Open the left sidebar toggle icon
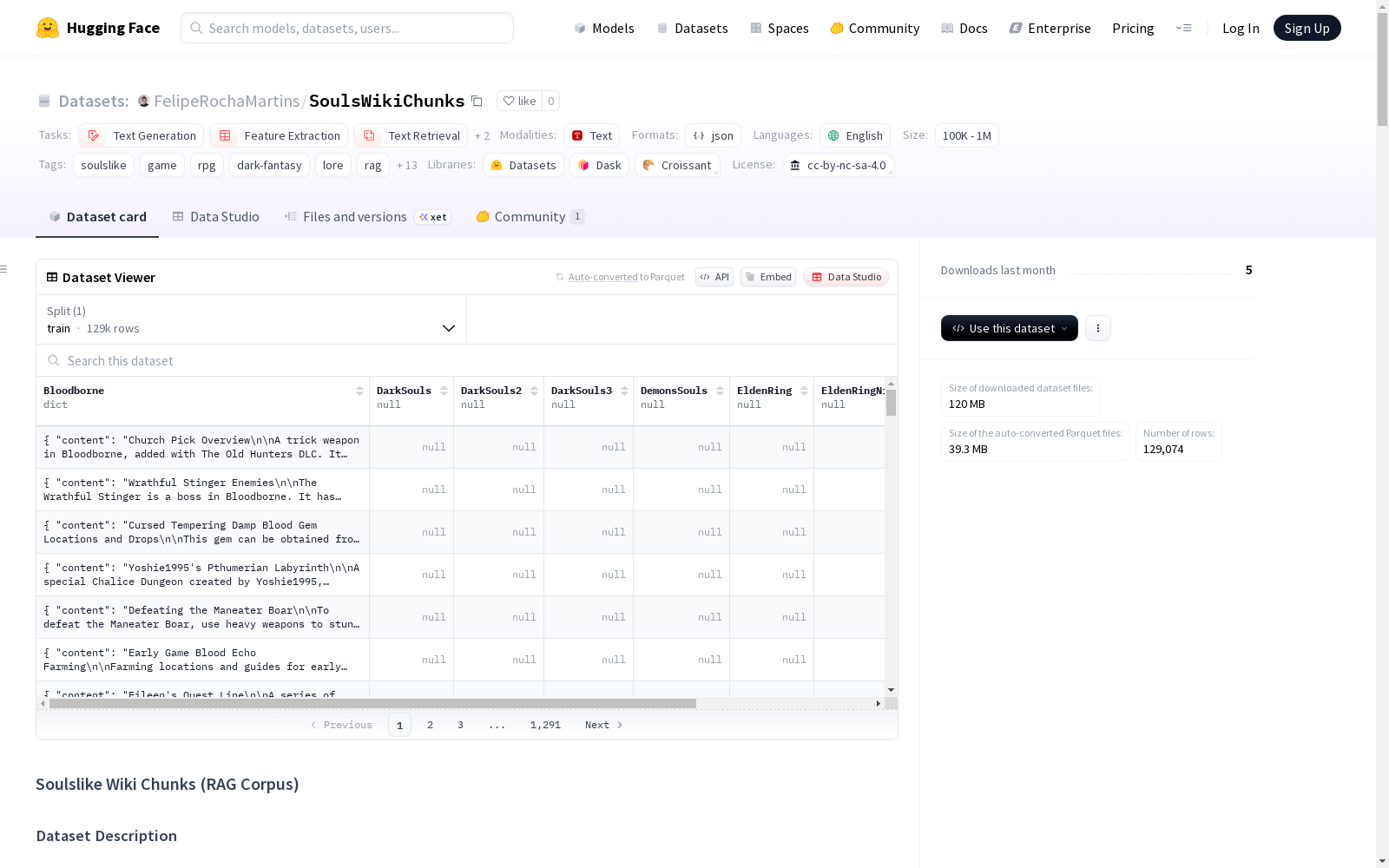This screenshot has height=868, width=1389. (4, 269)
